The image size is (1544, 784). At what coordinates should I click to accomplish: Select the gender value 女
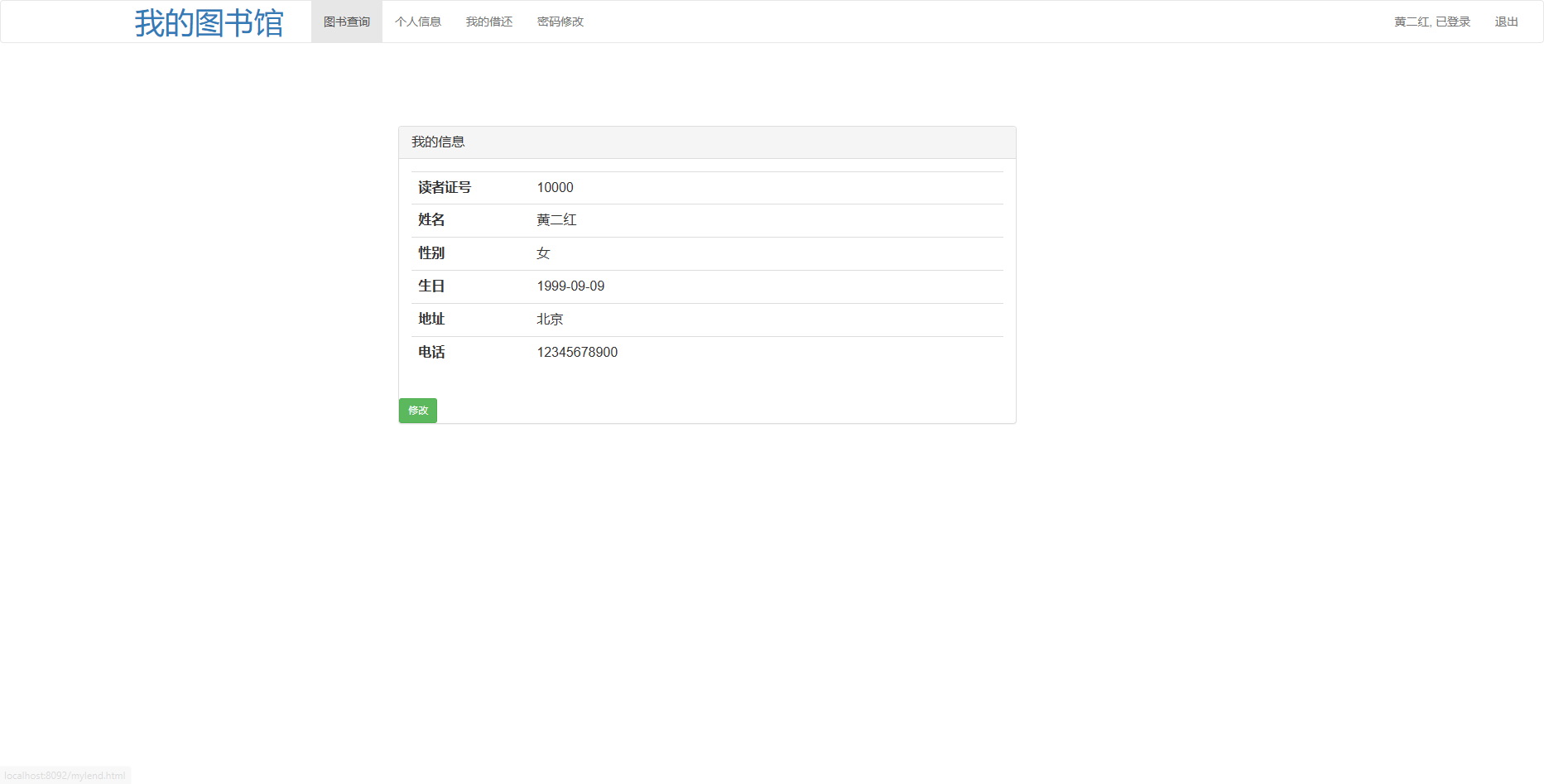click(x=544, y=253)
